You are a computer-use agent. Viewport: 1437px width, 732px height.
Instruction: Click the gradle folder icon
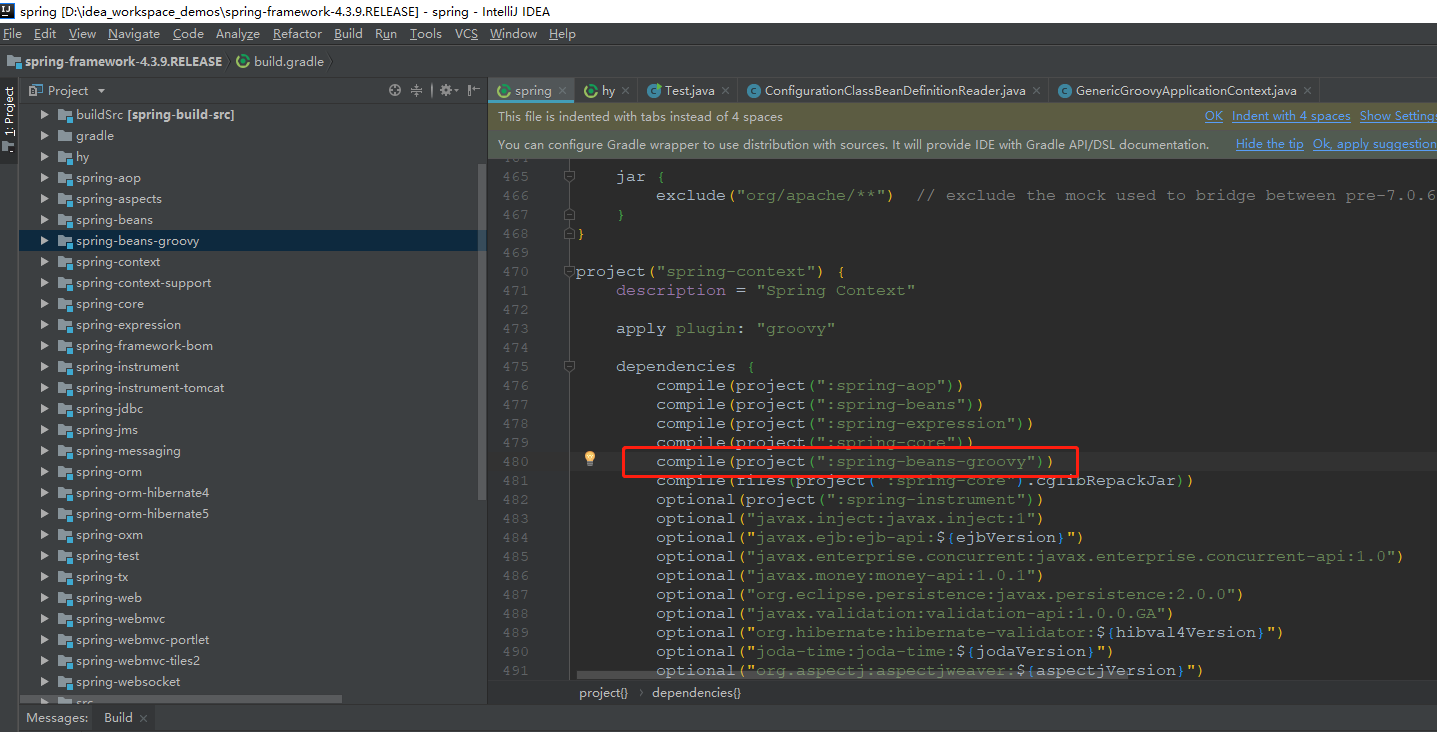(64, 136)
